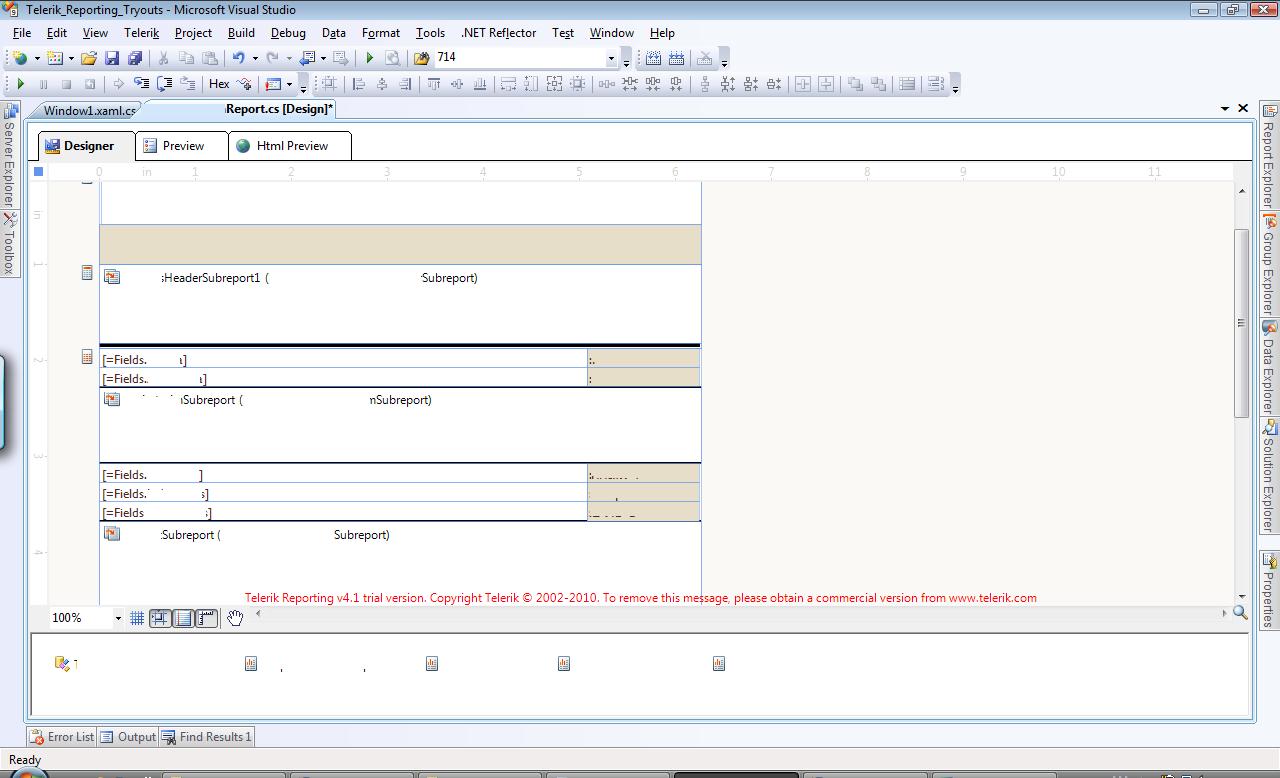Click the HeaderSubreport1 subreport icon on the design surface

click(111, 277)
